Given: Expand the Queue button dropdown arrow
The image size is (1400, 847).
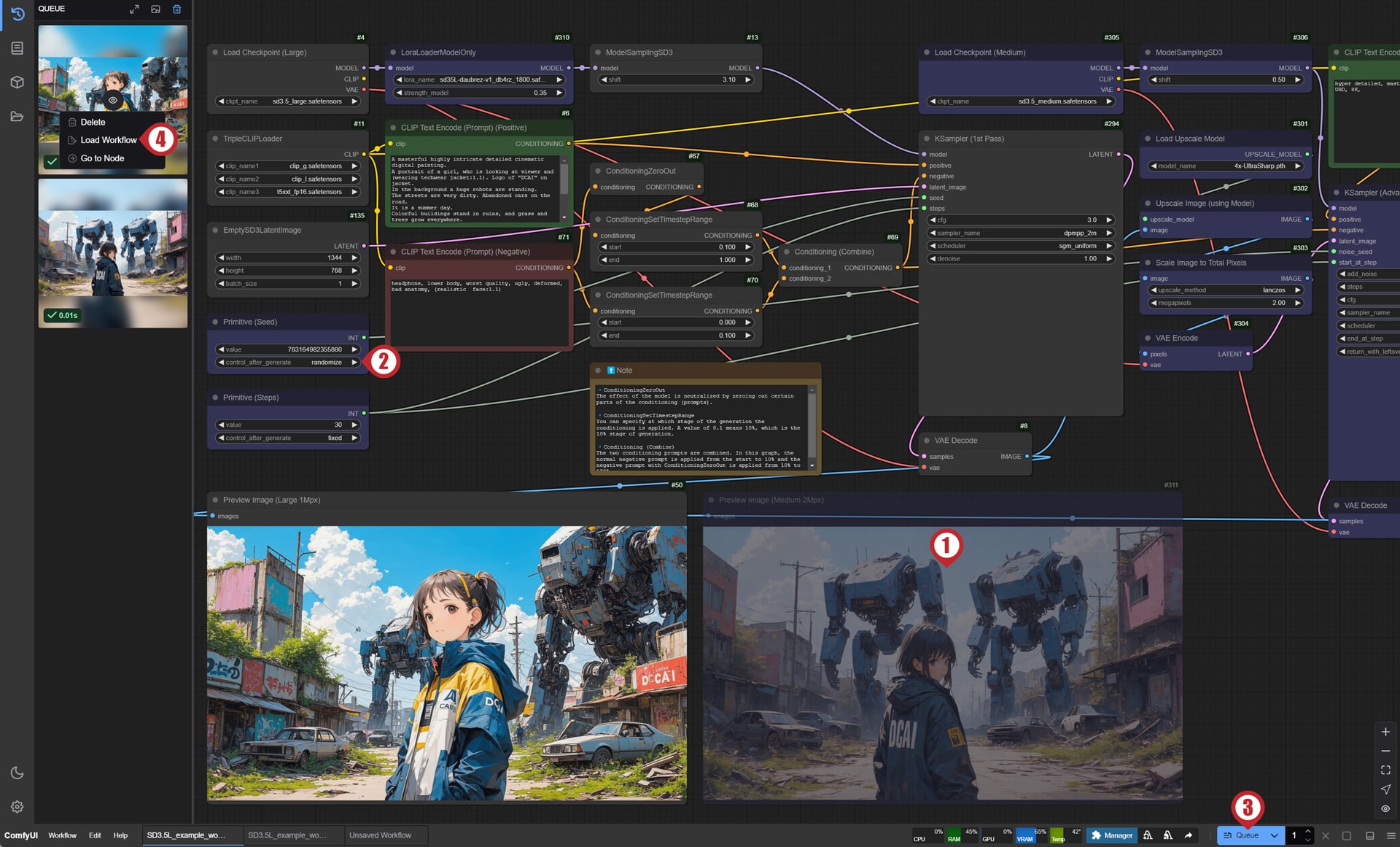Looking at the screenshot, I should [x=1274, y=835].
